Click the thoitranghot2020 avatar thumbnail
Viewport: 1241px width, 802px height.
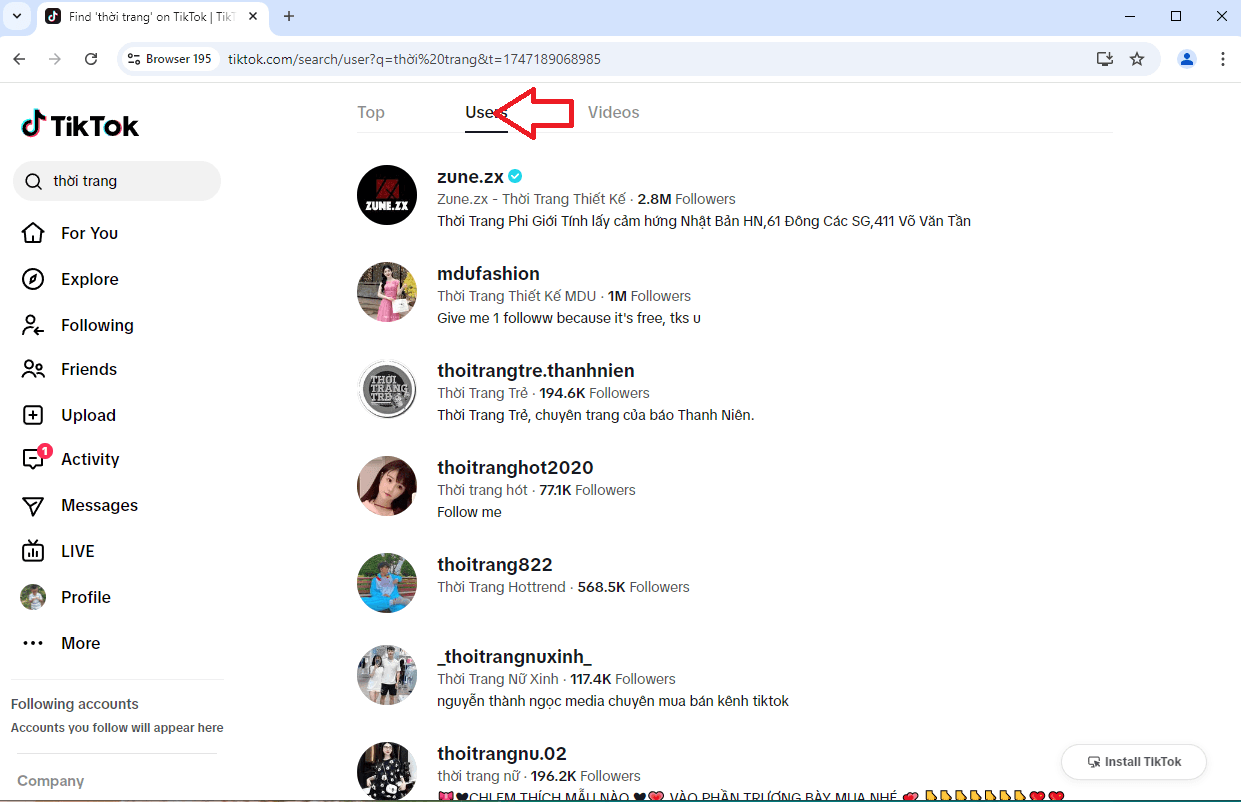tap(387, 486)
